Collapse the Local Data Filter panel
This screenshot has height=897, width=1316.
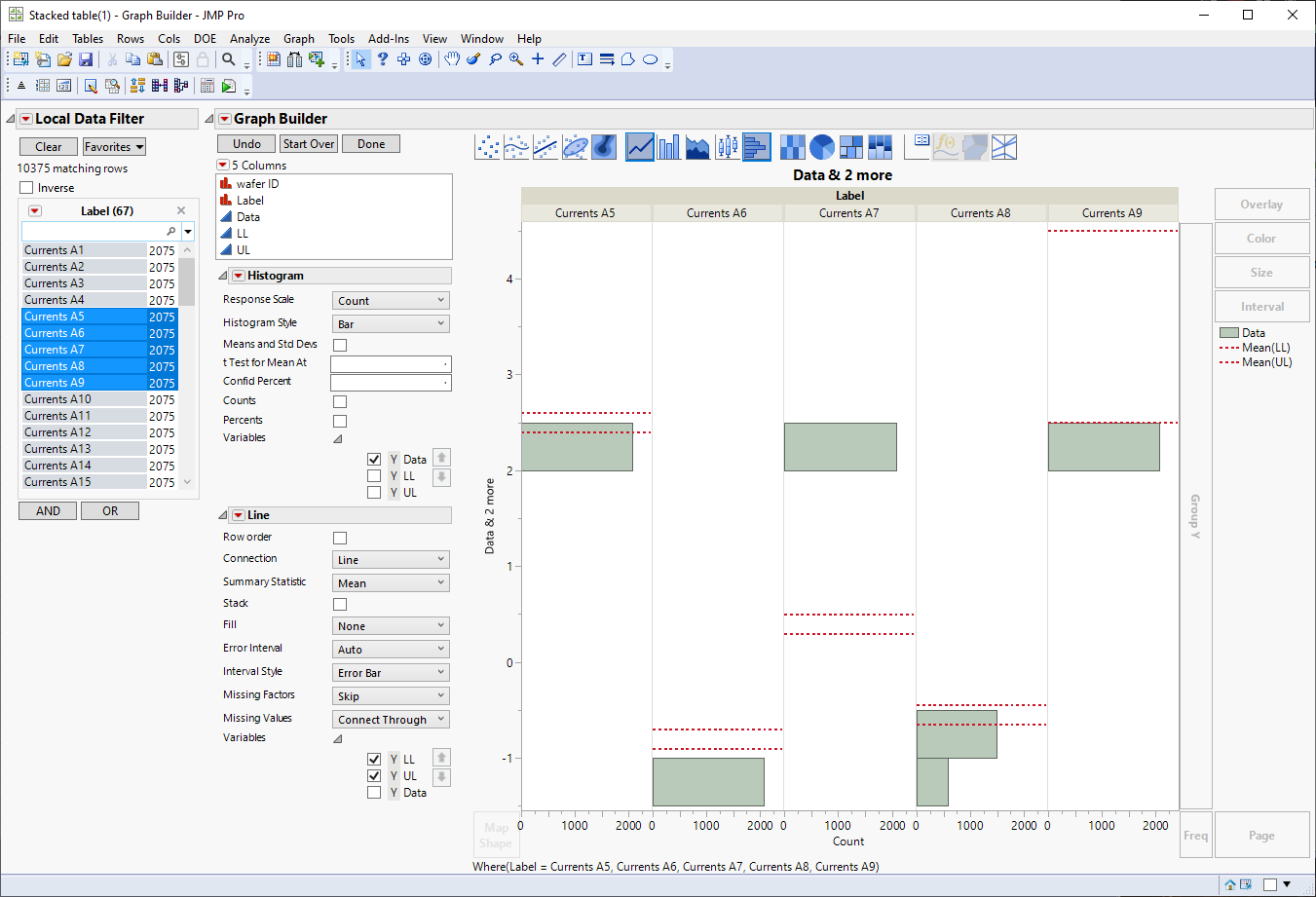click(x=9, y=118)
